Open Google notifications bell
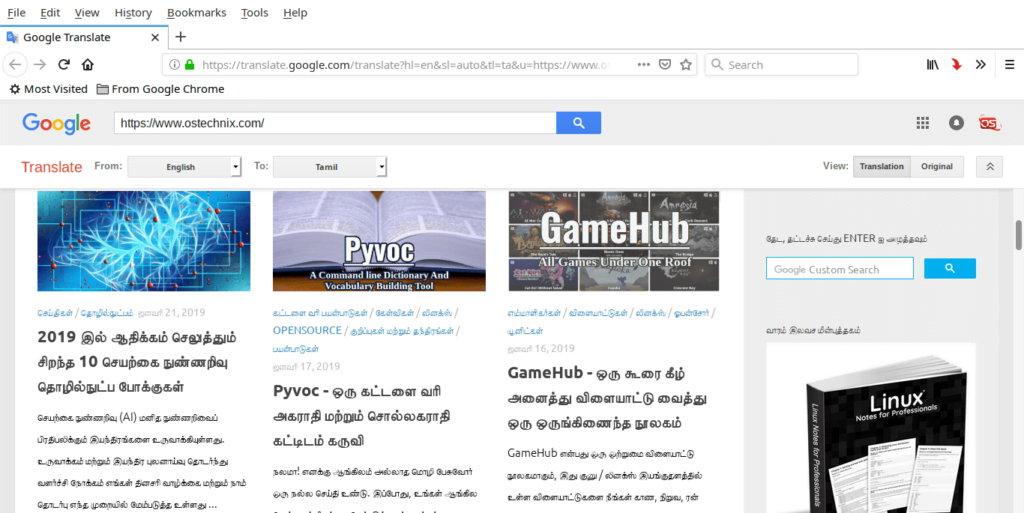 click(x=956, y=123)
